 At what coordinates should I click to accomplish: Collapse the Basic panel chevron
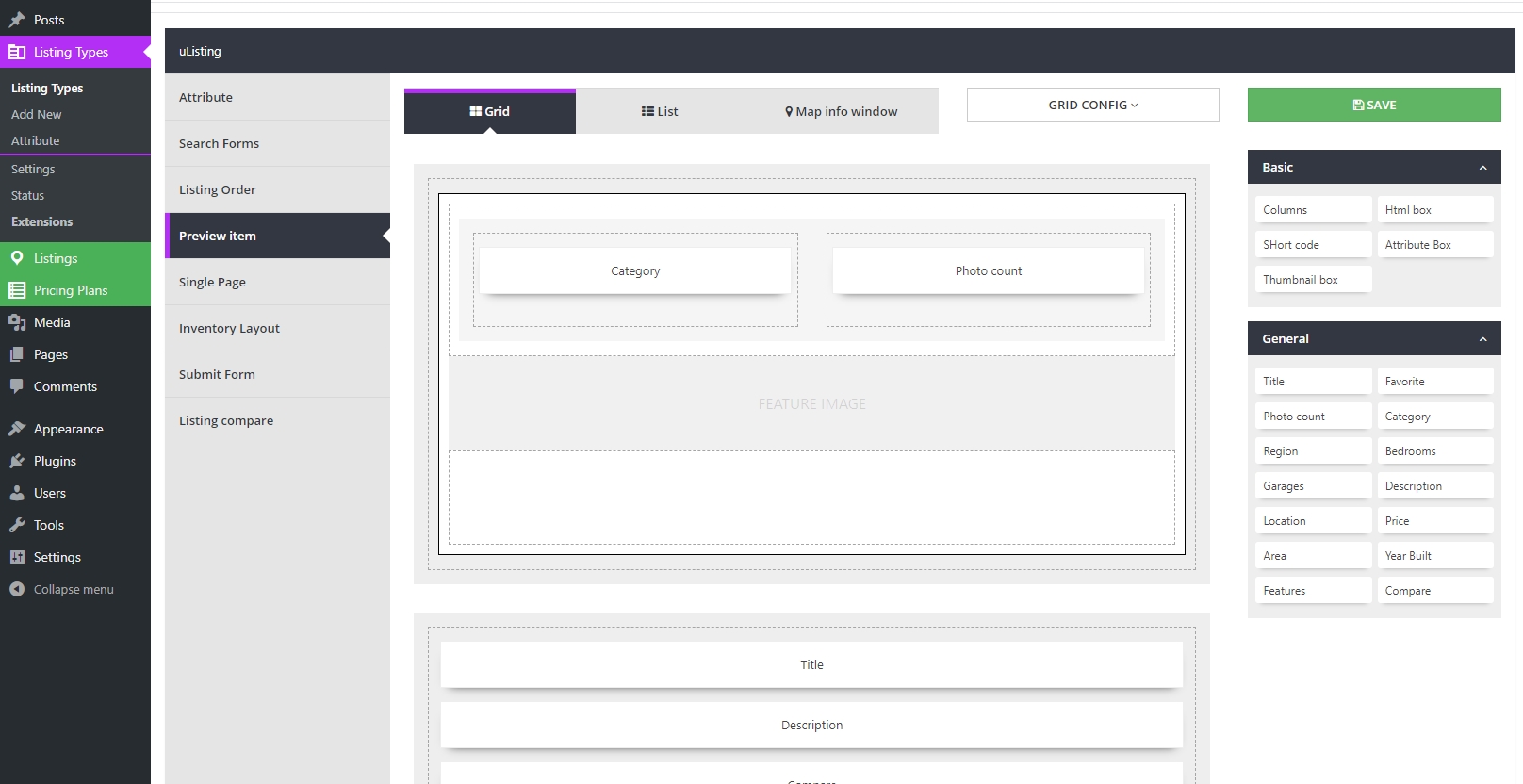[1482, 168]
